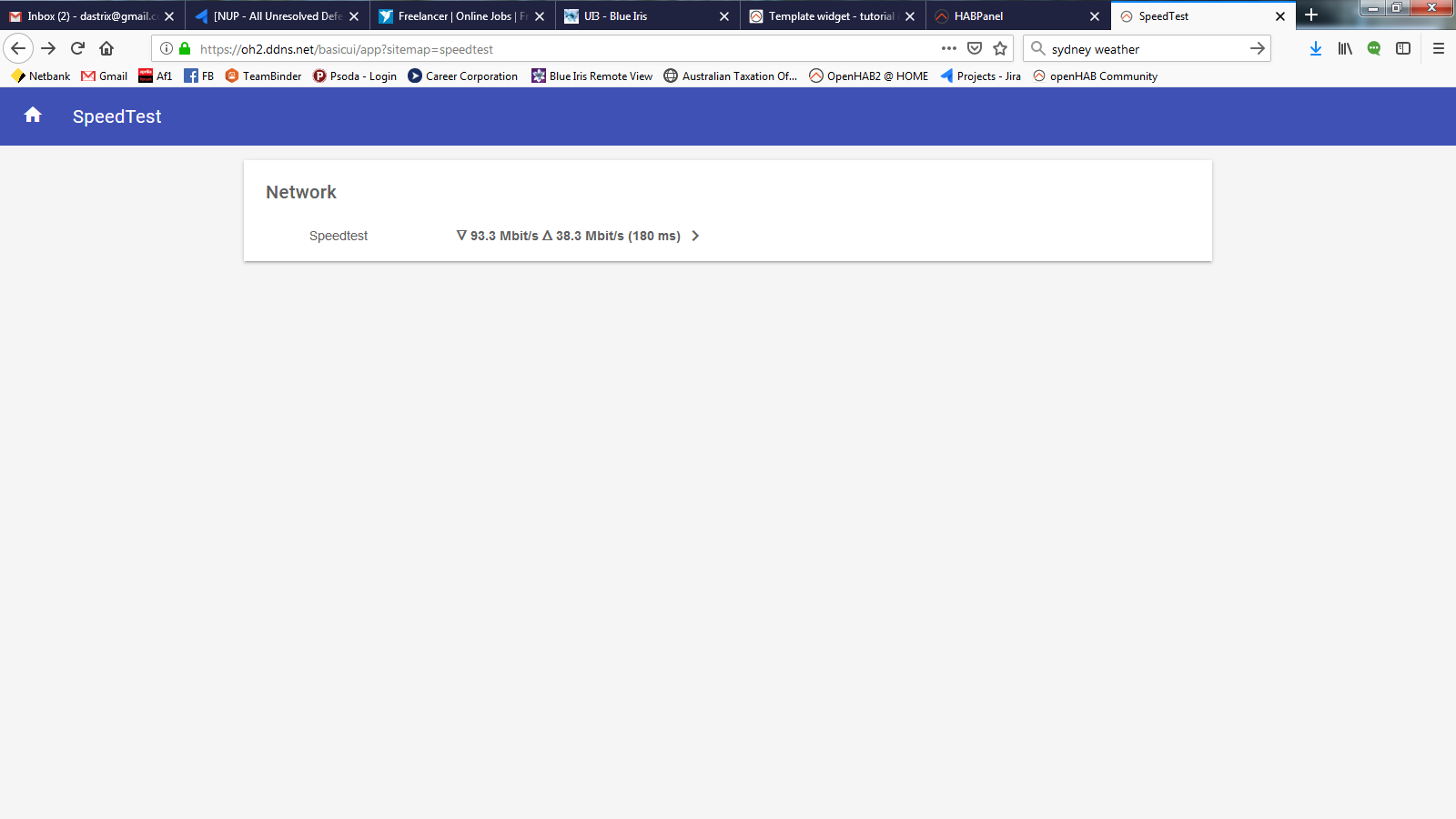Click the green chat extension icon
The height and width of the screenshot is (819, 1456).
(x=1374, y=48)
